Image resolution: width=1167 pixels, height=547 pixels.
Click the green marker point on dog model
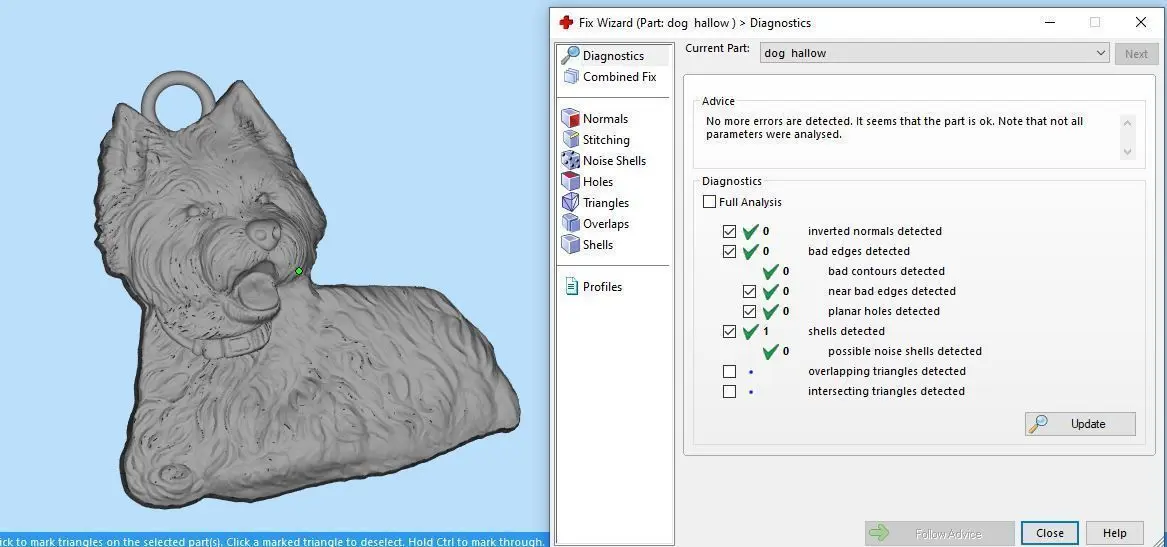click(x=298, y=272)
